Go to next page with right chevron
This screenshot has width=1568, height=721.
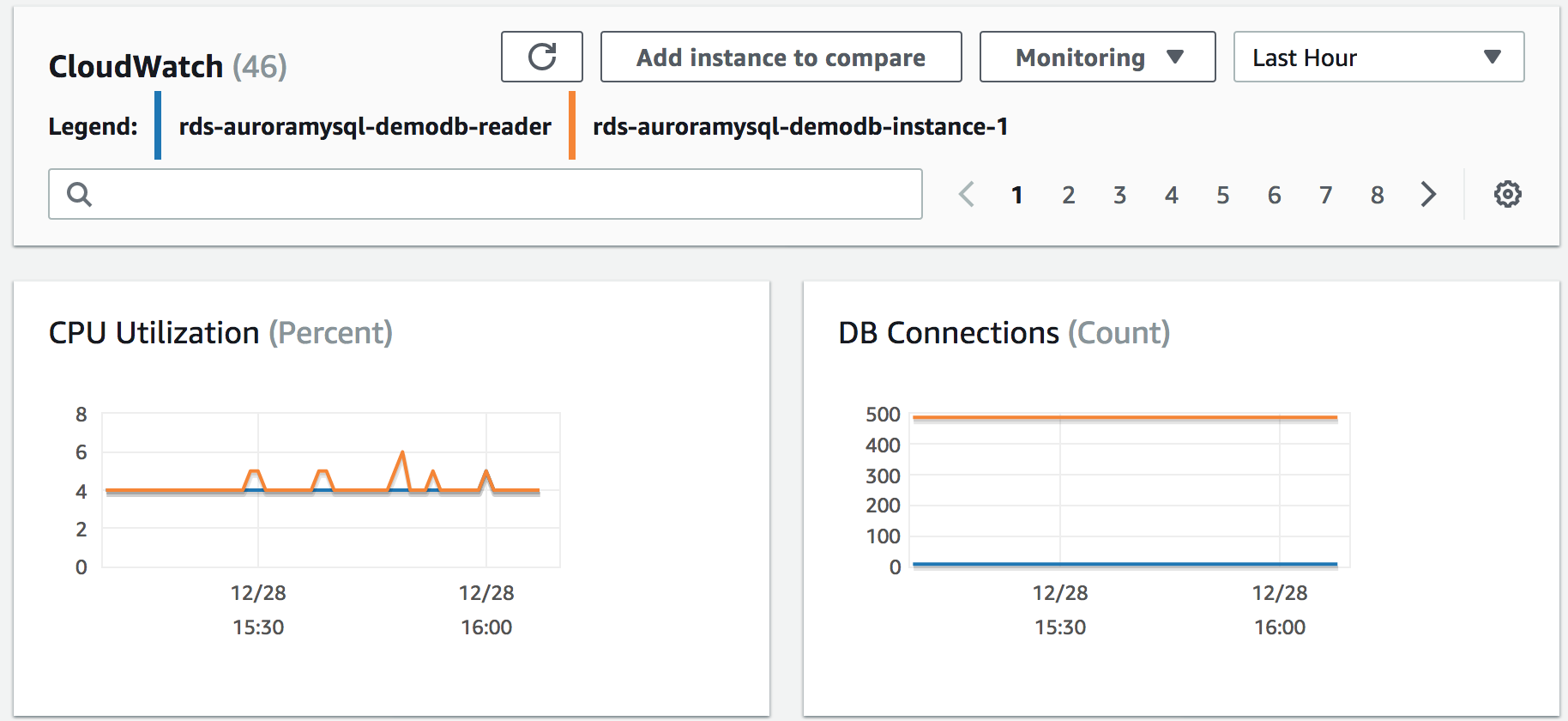point(1428,194)
